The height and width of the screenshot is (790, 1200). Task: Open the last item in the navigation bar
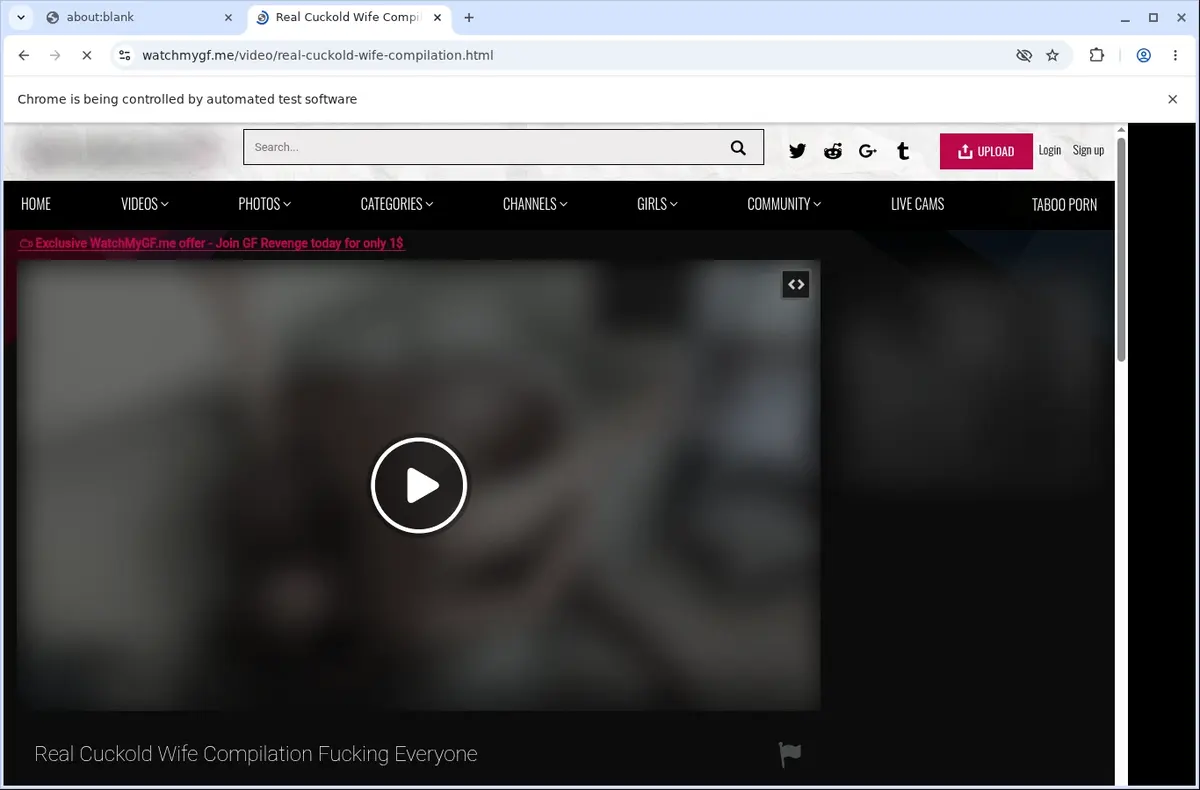pos(1064,204)
